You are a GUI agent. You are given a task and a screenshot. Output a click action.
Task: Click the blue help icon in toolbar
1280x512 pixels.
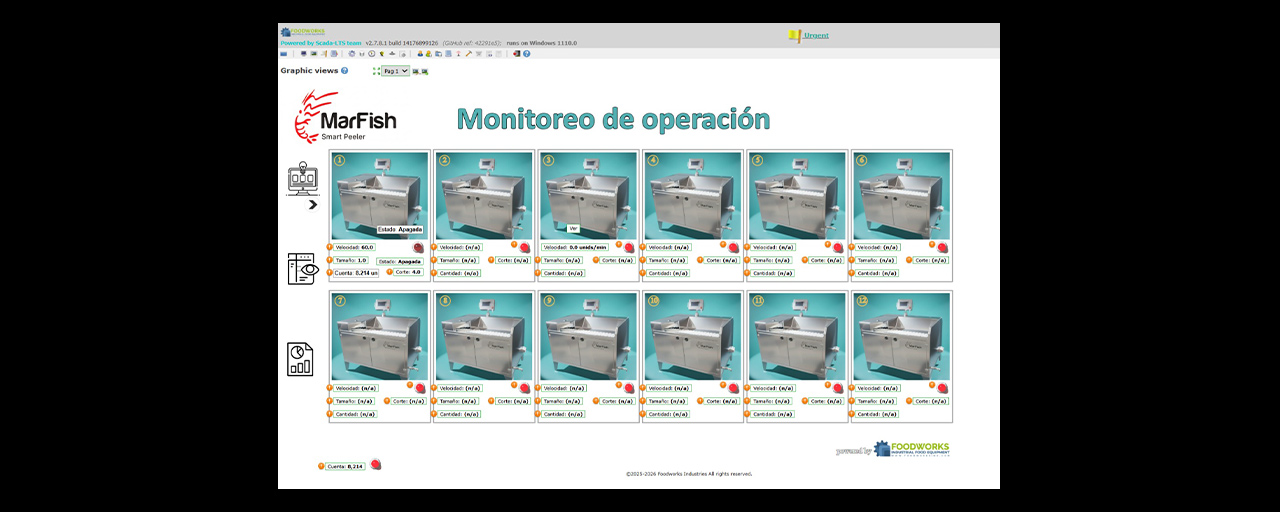pos(527,54)
